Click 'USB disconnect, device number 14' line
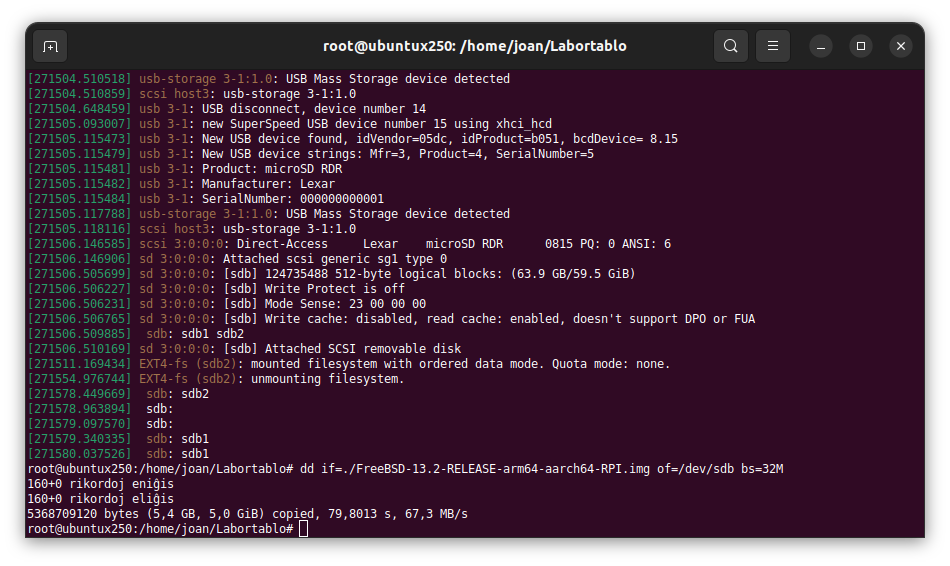 click(x=227, y=108)
